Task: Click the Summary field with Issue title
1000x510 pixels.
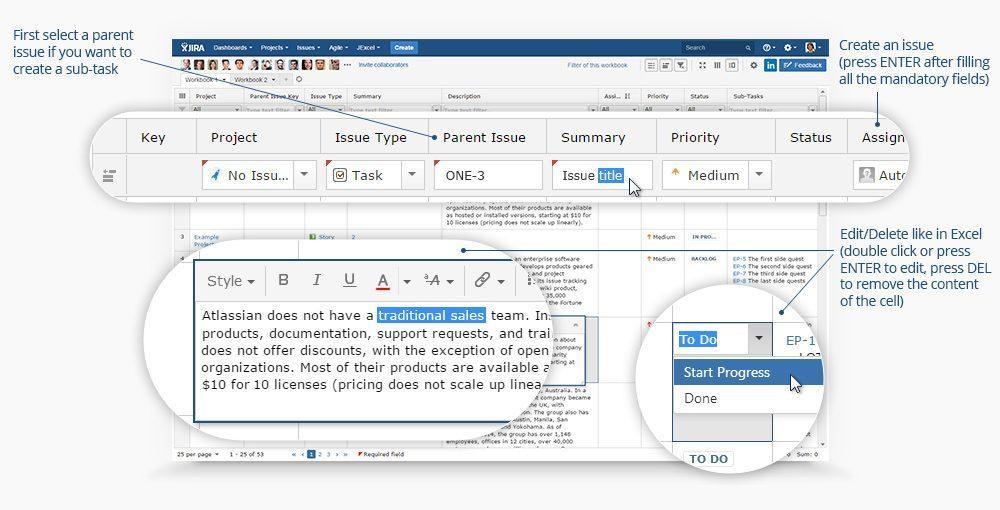Action: 602,175
